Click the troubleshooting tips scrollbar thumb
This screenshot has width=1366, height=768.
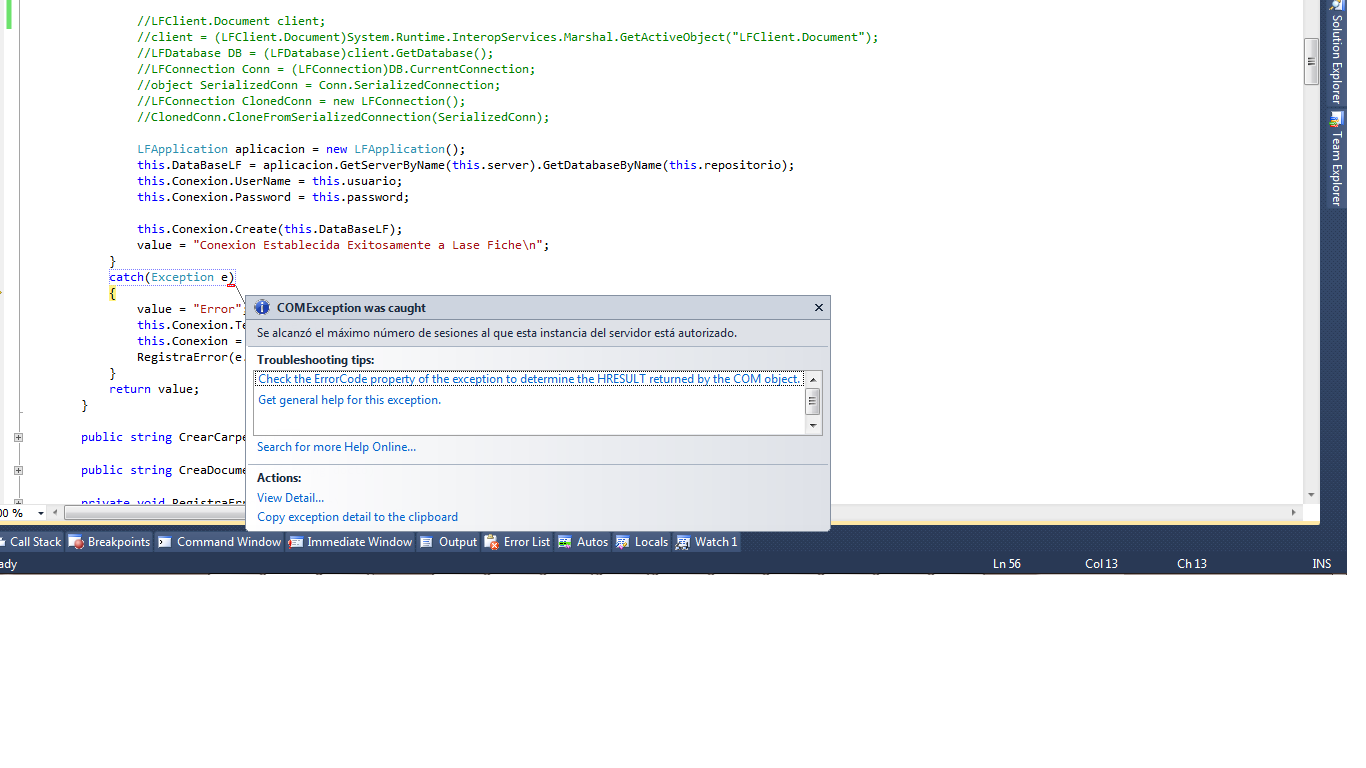(813, 402)
